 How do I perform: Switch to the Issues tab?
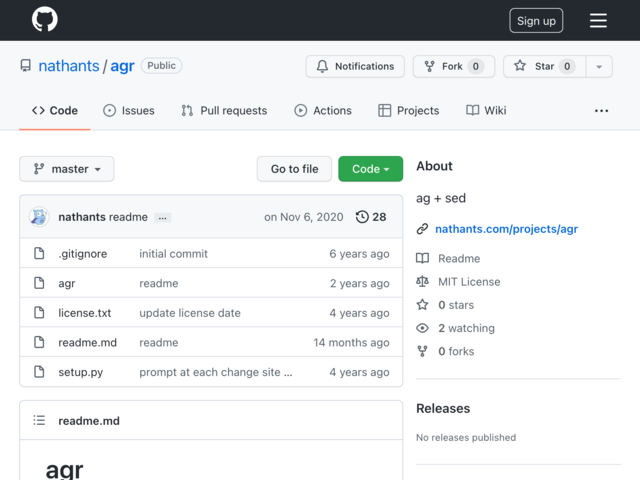(x=129, y=111)
